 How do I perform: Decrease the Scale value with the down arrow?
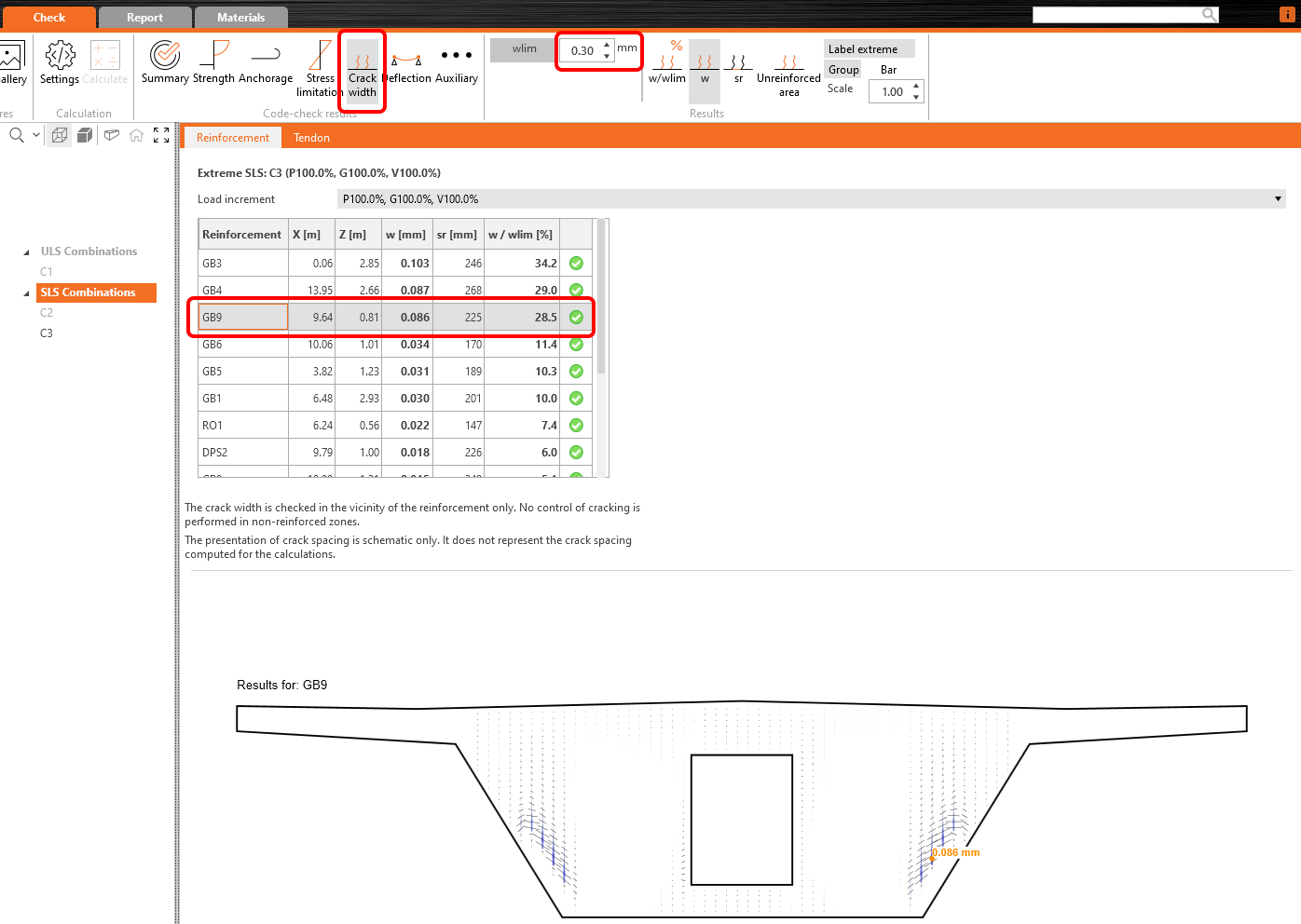pos(916,97)
